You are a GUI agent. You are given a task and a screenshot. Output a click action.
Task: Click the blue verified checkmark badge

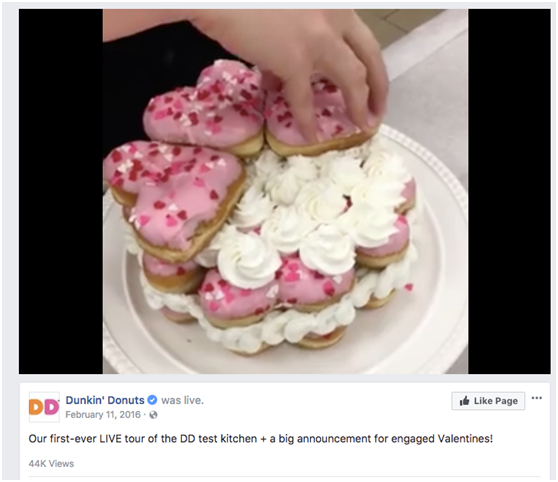[152, 400]
